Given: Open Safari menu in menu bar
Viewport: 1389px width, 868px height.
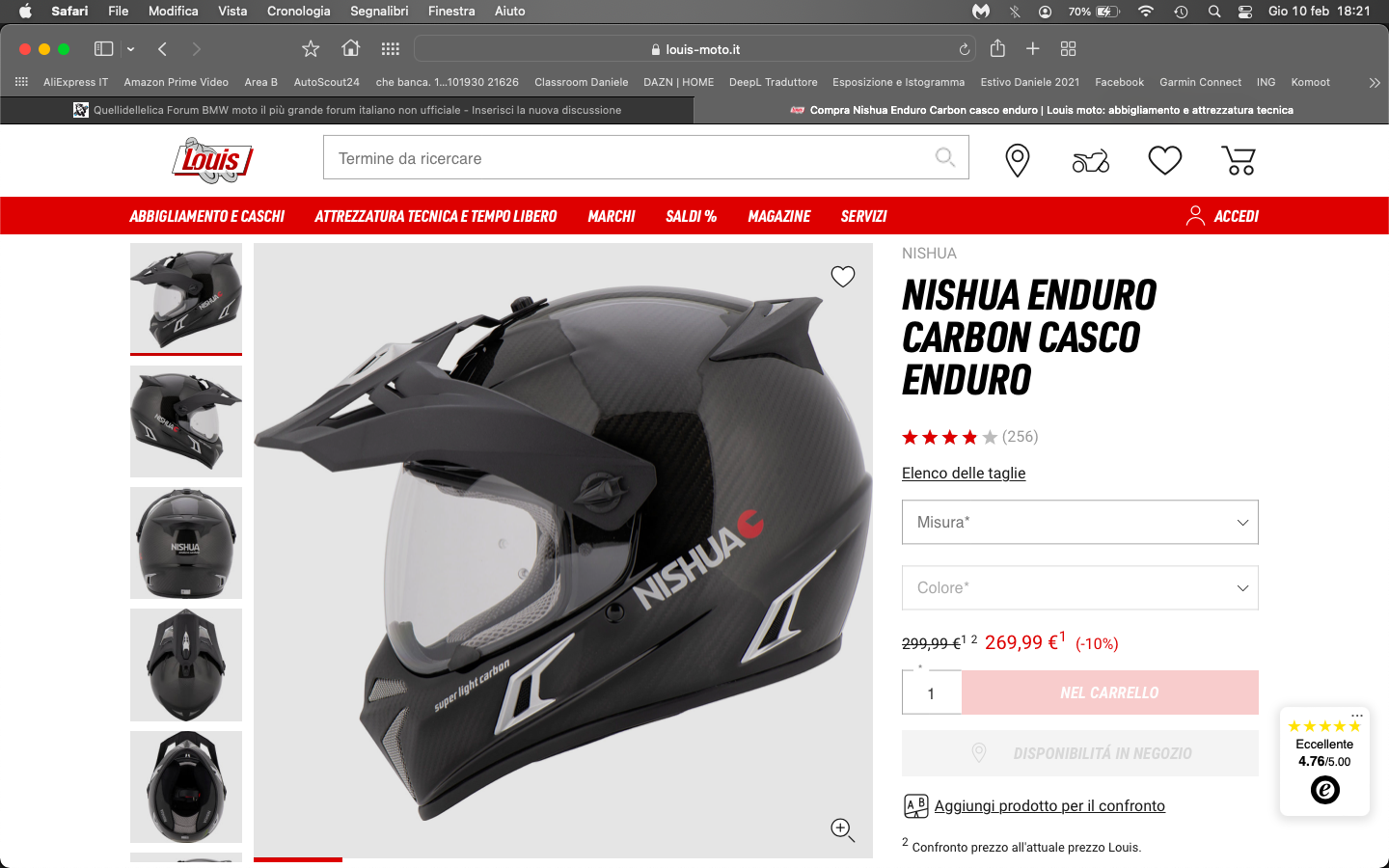Looking at the screenshot, I should pos(69,12).
